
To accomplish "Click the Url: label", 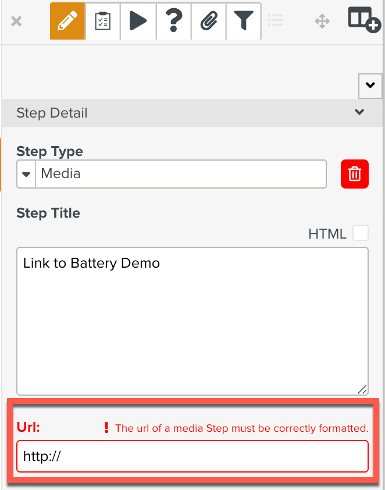I will pos(28,427).
